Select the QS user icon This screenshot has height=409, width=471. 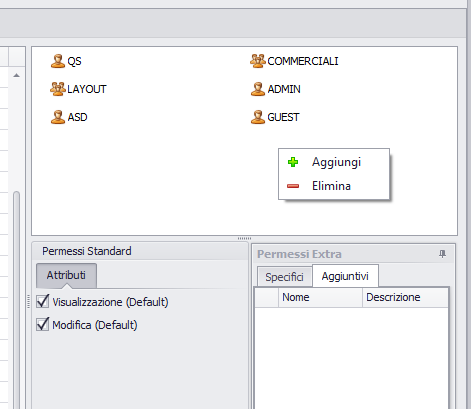(x=58, y=61)
